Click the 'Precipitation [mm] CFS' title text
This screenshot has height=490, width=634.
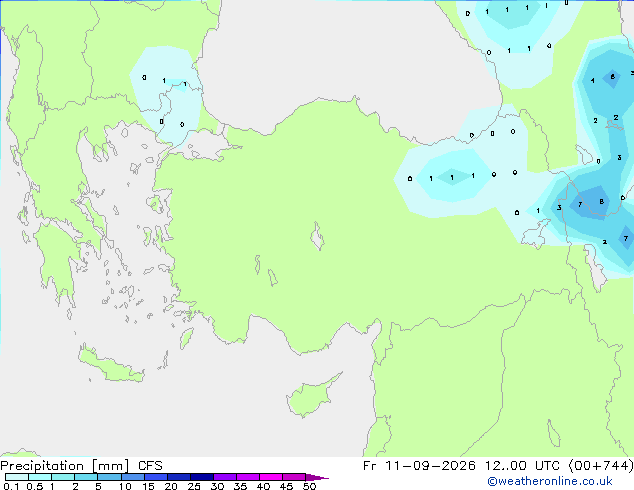(x=81, y=466)
